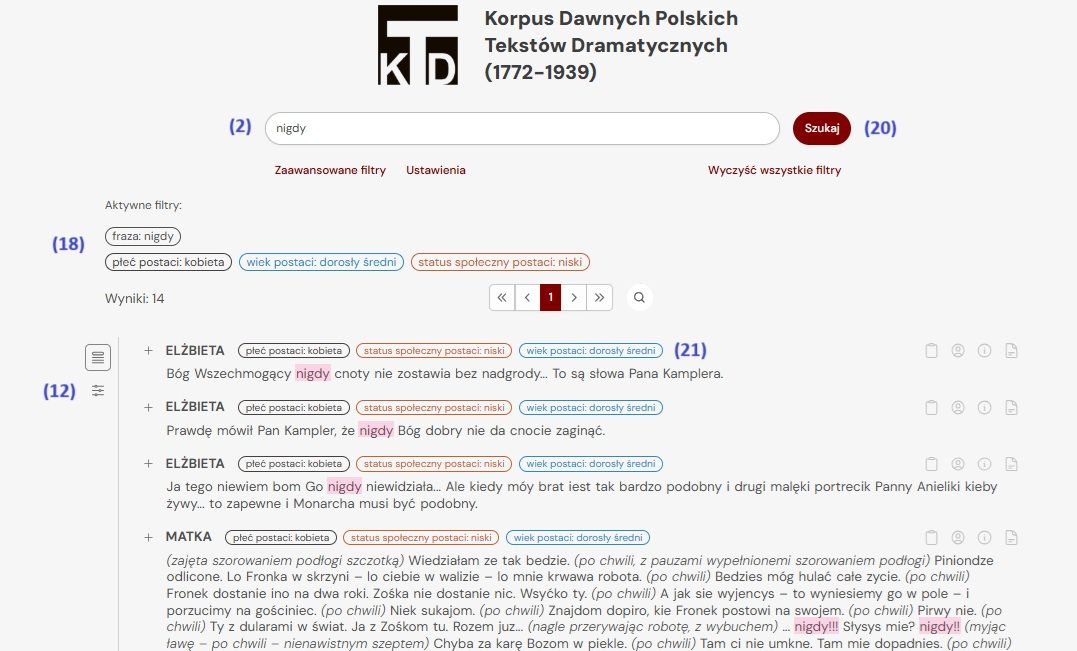Open the list view icon in the left rail
The height and width of the screenshot is (651, 1077).
(x=98, y=358)
